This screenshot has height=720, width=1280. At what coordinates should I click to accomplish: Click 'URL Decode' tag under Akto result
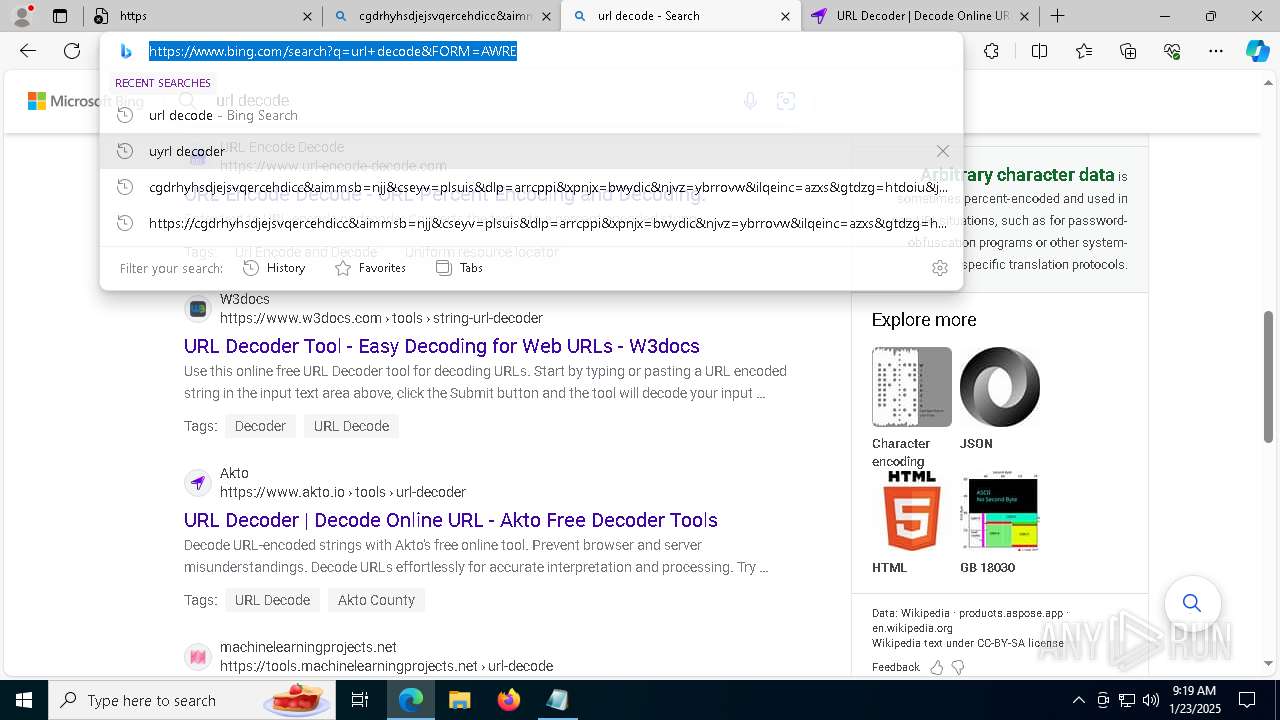pos(272,600)
